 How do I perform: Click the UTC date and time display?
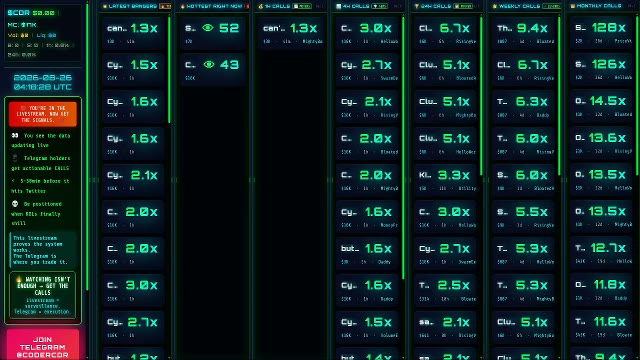click(42, 82)
